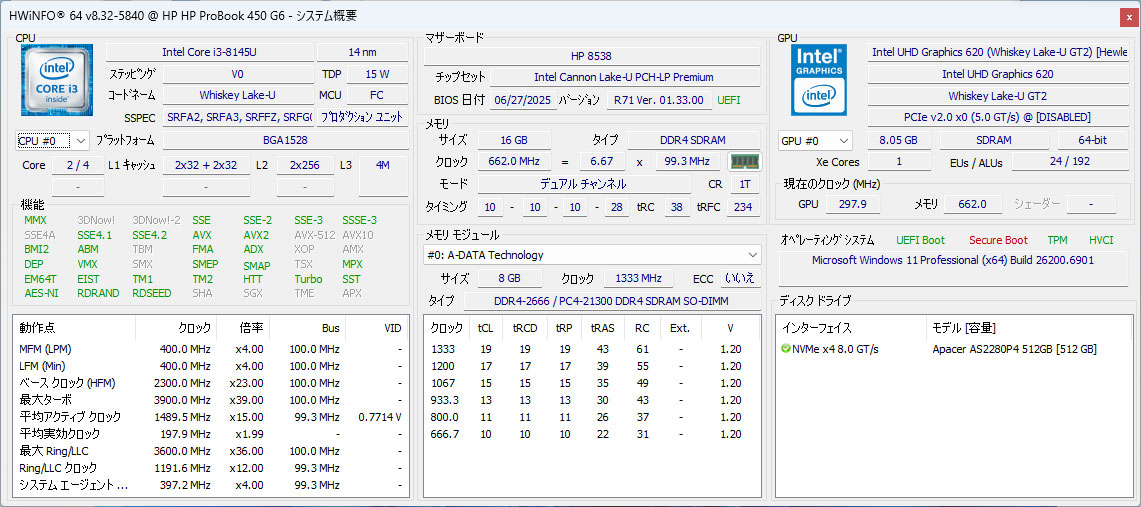Viewport: 1141px width, 507px height.
Task: Click the Intel UHD Graphics 620 Whiskey Lake-U GT2 field
Action: pos(998,52)
